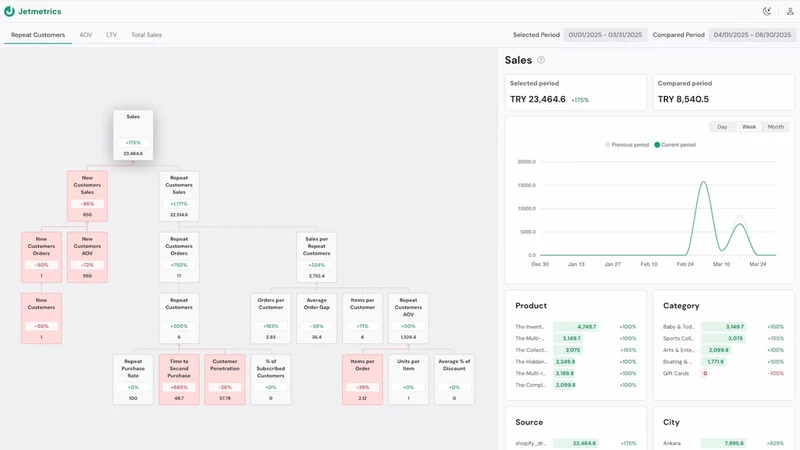This screenshot has width=800, height=450.
Task: Toggle Current period legend series
Action: [x=675, y=145]
